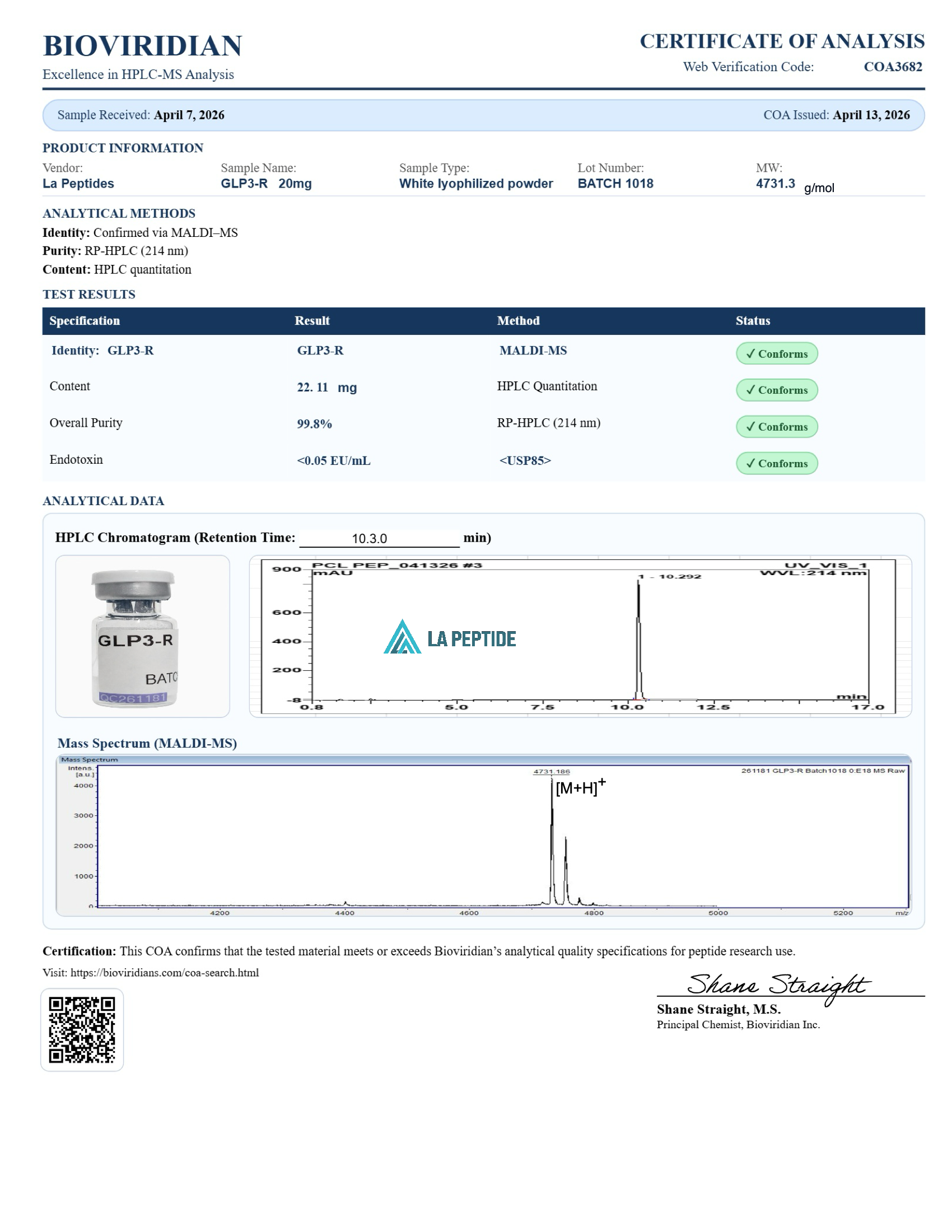
Task: Click the QR code image
Action: pyautogui.click(x=82, y=1029)
